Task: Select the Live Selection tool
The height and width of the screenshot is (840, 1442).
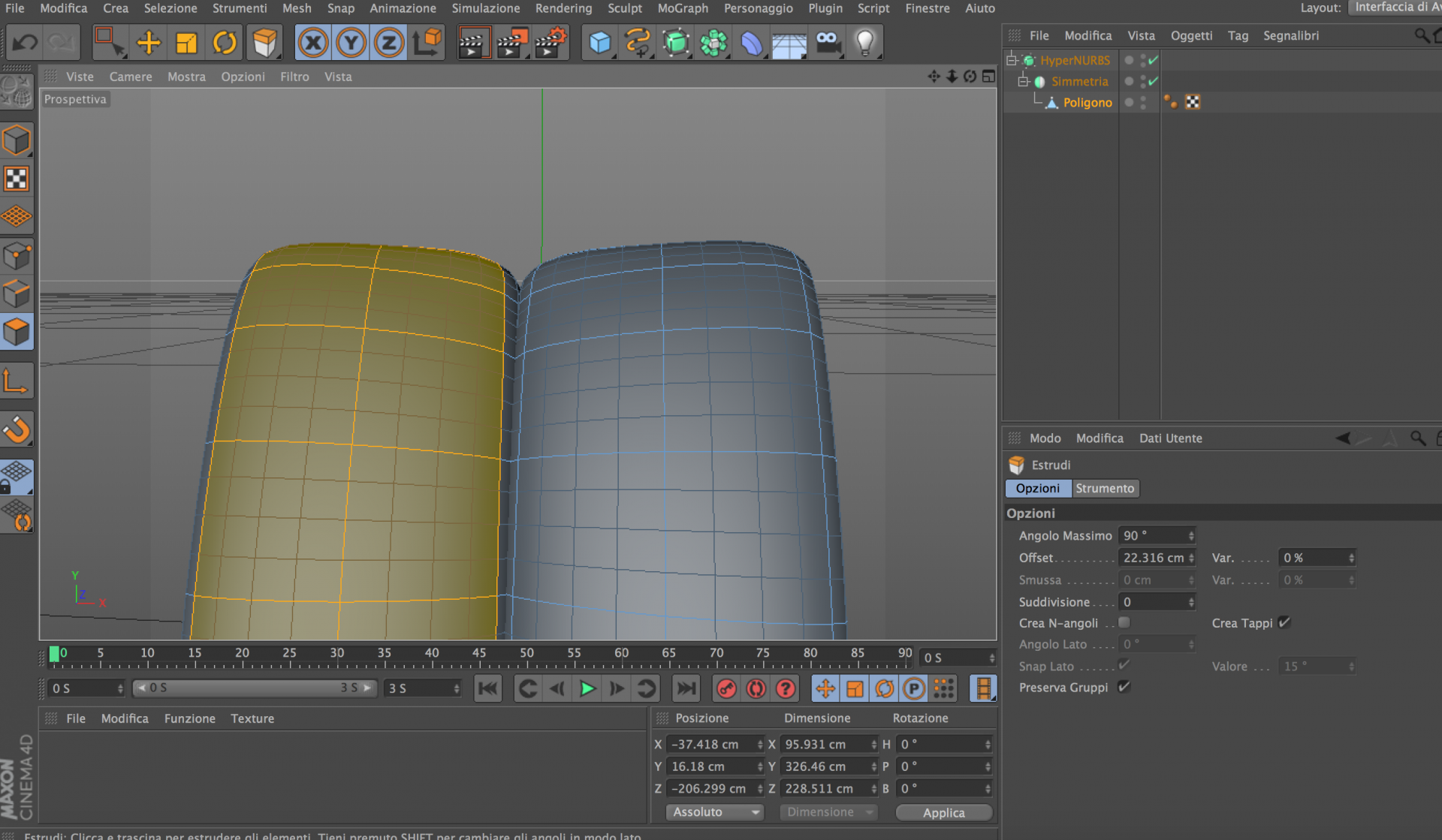Action: pos(110,43)
